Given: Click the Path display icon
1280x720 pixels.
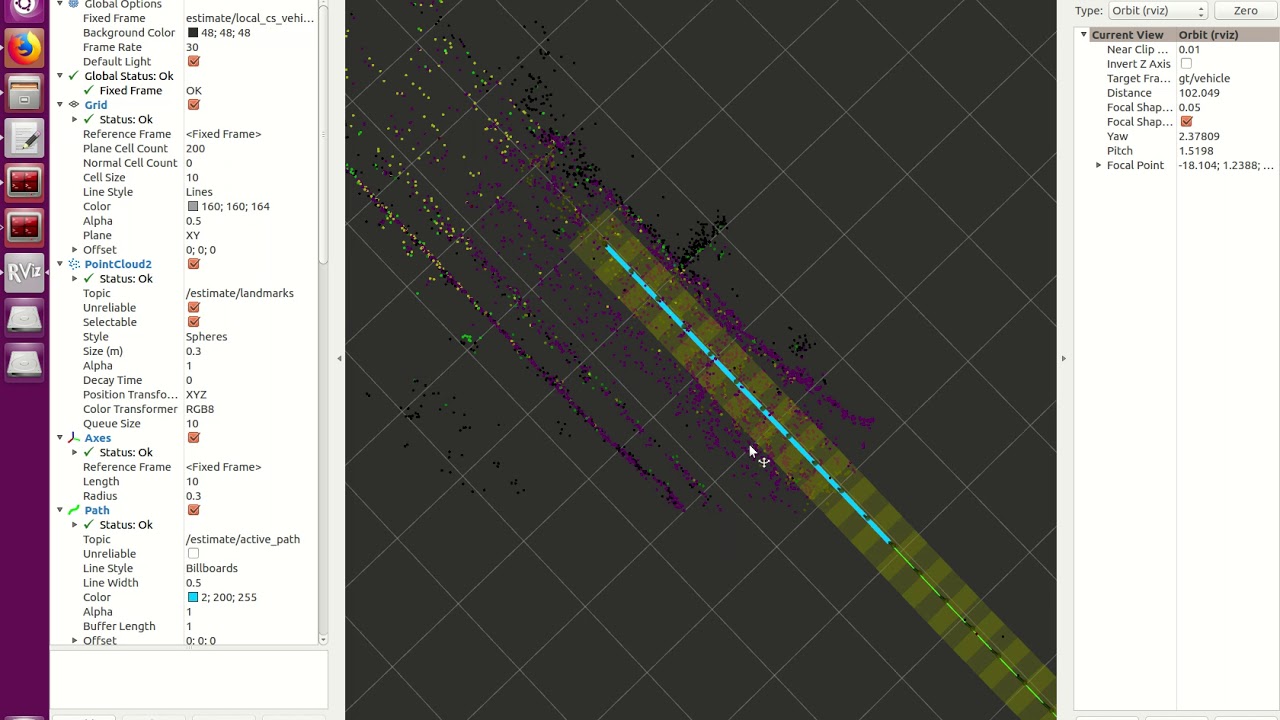Looking at the screenshot, I should tap(74, 510).
